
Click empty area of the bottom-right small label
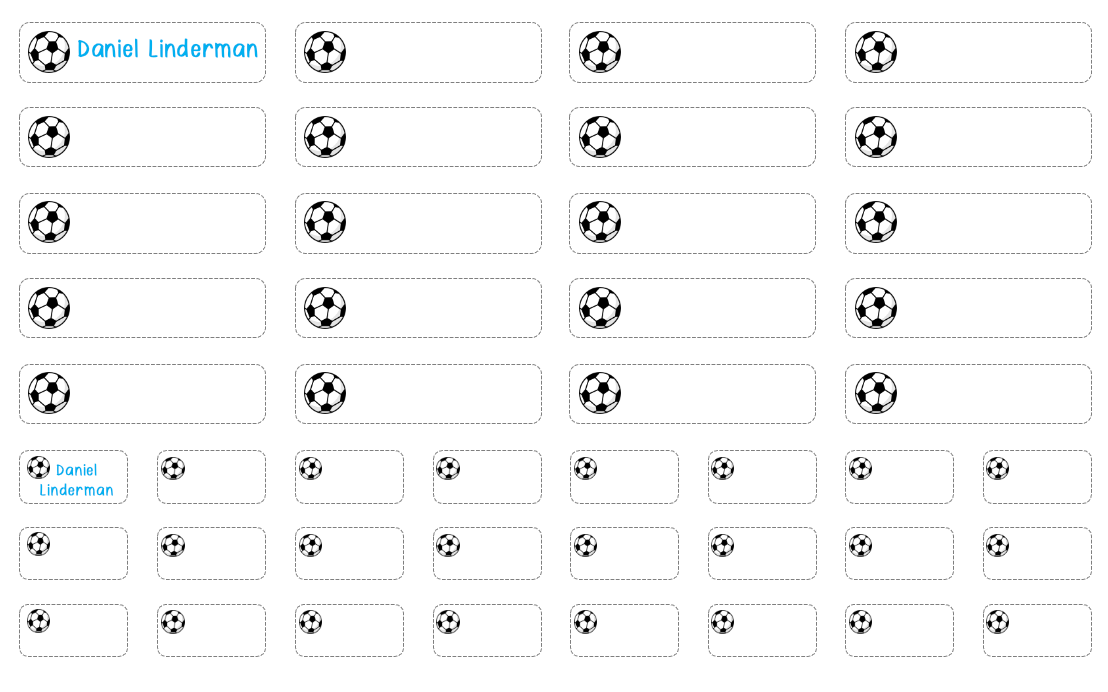click(x=1045, y=635)
